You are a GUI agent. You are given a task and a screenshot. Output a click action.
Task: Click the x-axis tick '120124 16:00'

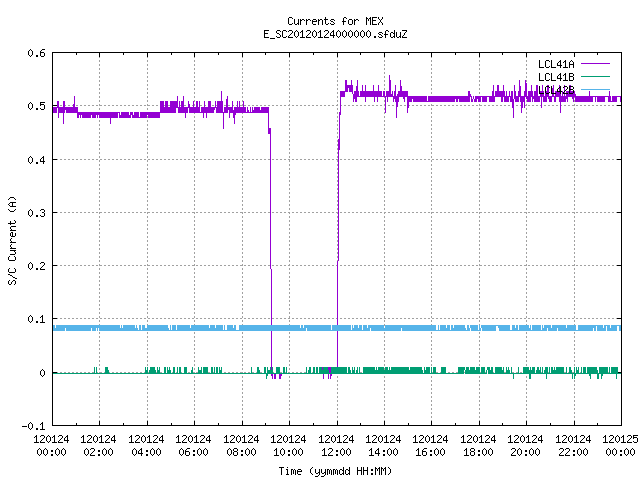[431, 446]
